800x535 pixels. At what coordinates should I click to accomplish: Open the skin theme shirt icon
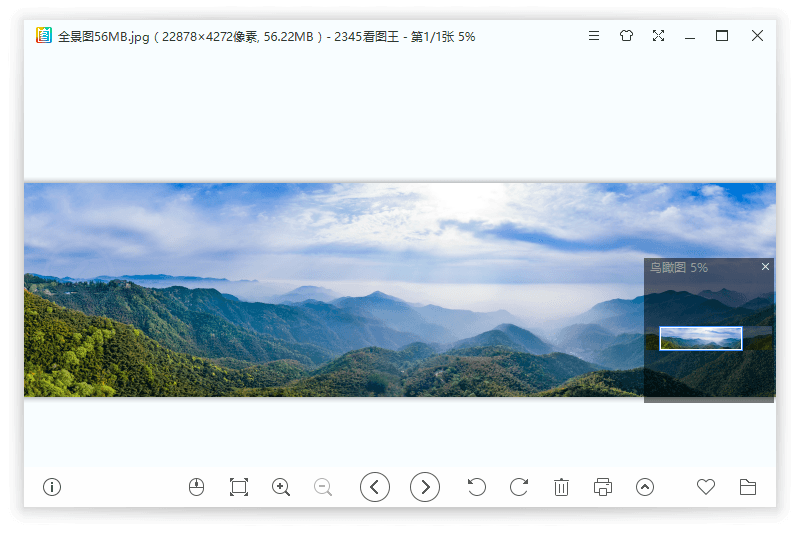(x=626, y=36)
